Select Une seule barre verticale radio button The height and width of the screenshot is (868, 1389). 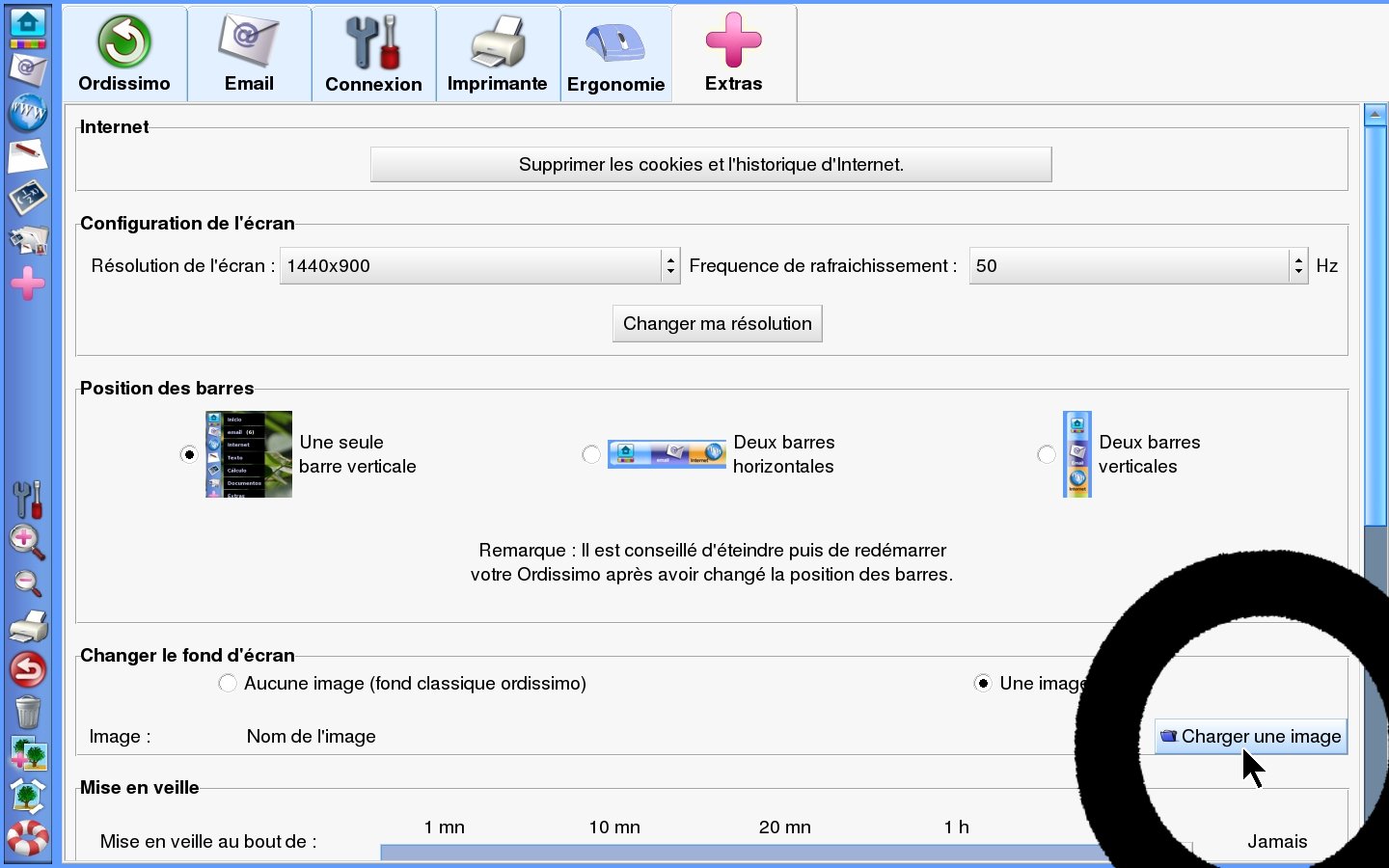pyautogui.click(x=189, y=454)
